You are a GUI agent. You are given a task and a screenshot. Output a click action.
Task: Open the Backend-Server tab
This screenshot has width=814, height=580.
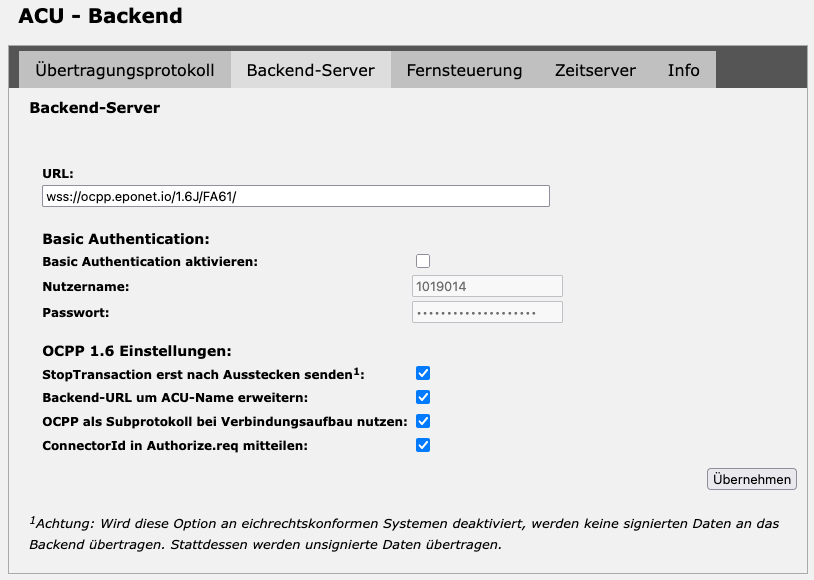[x=311, y=70]
